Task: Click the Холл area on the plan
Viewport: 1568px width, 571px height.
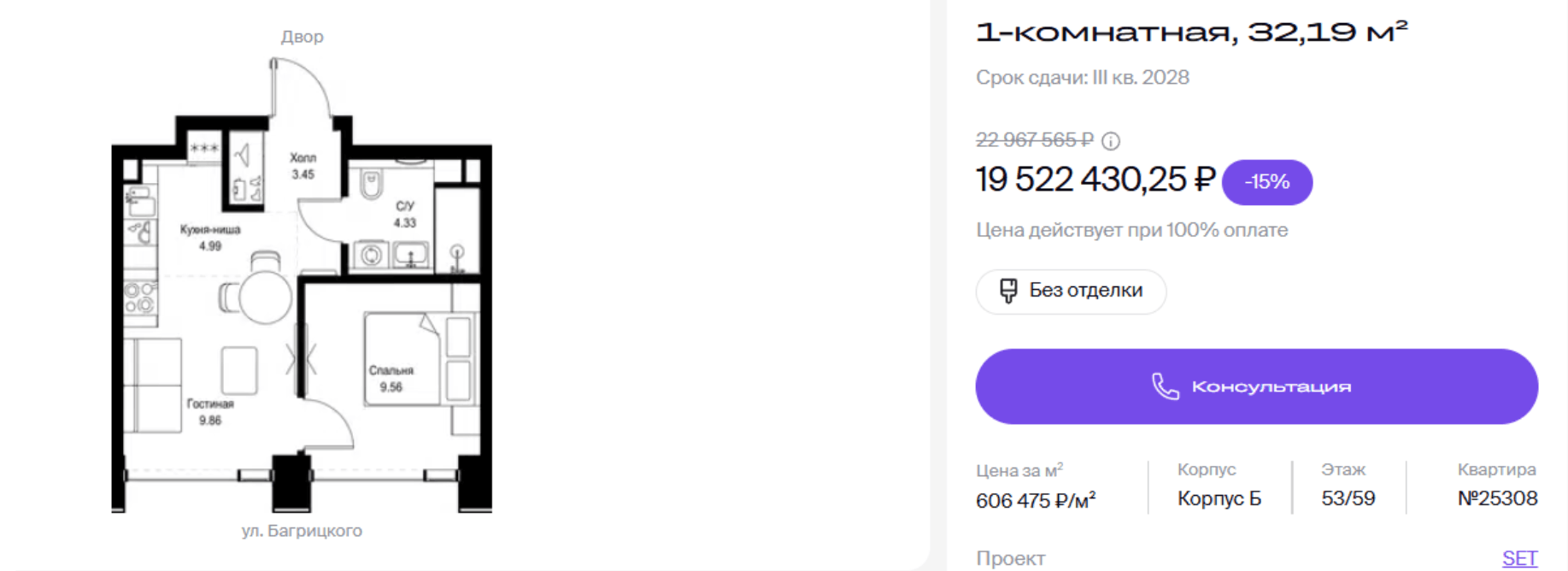Action: pos(302,166)
